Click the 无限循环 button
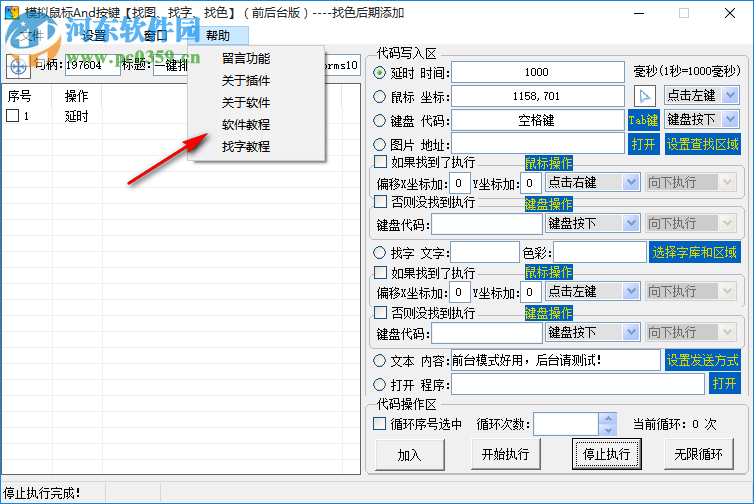This screenshot has height=504, width=754. (x=698, y=454)
